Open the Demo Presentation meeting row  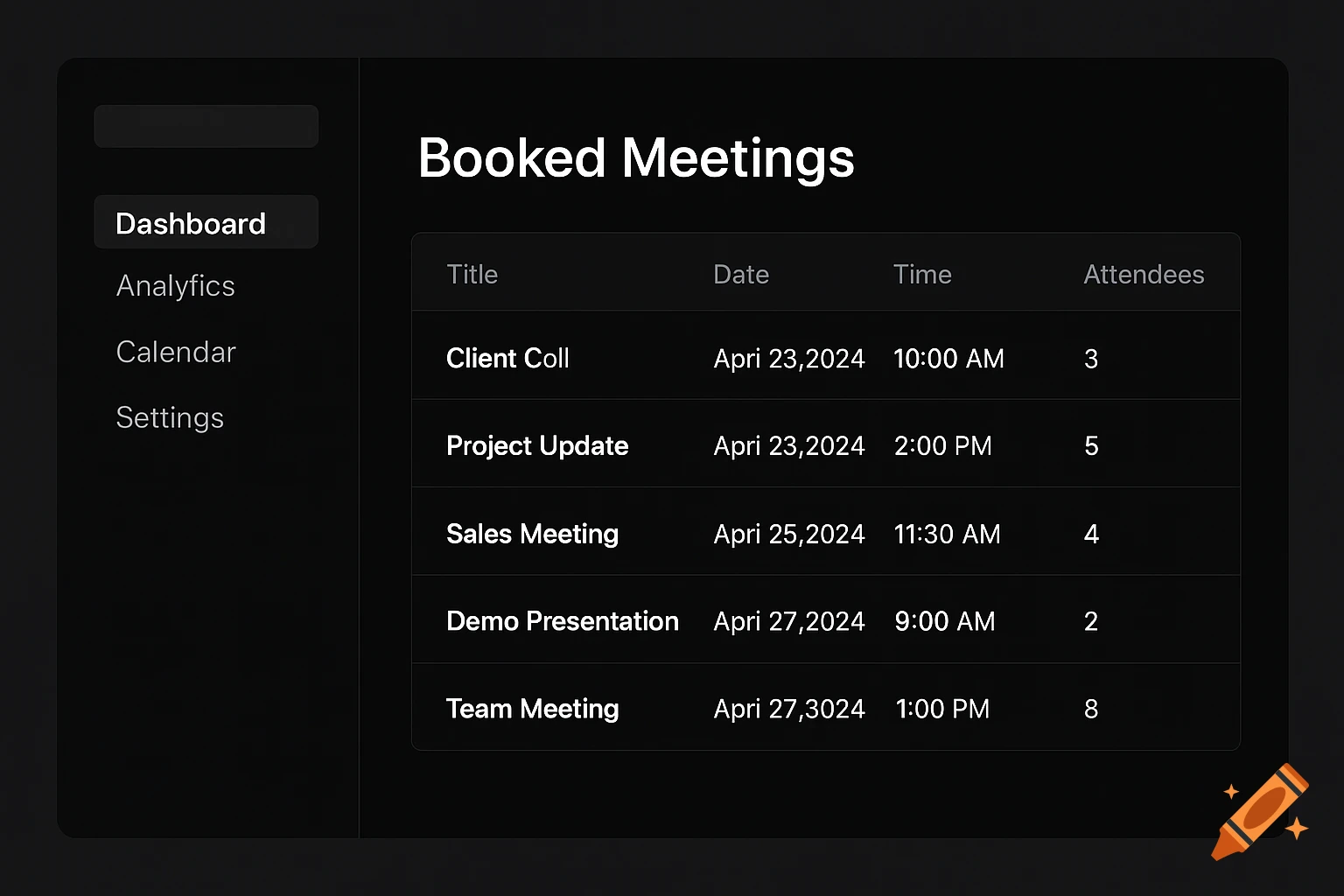pos(563,621)
